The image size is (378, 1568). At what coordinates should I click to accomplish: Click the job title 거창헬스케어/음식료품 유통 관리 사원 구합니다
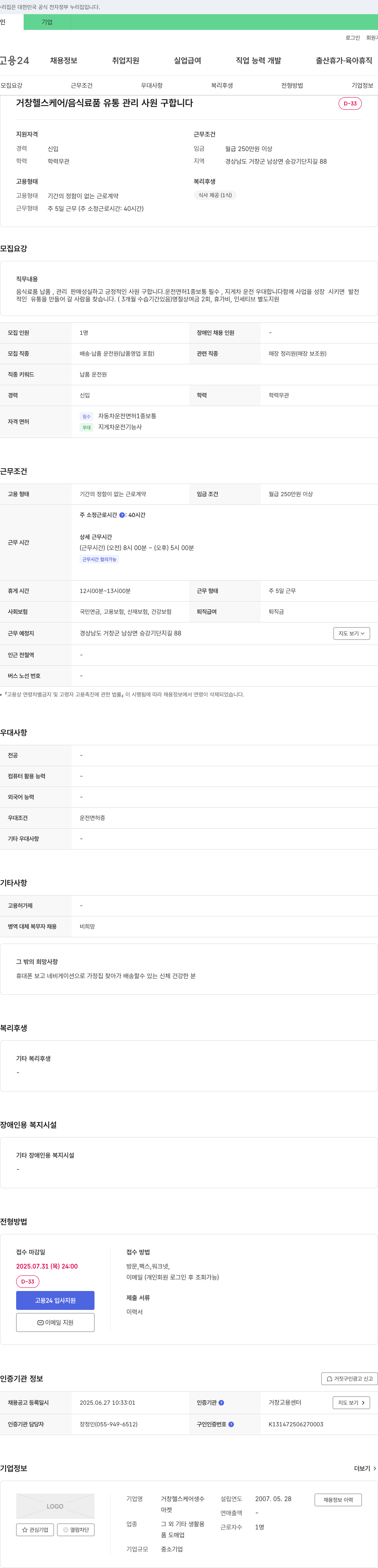coord(104,103)
